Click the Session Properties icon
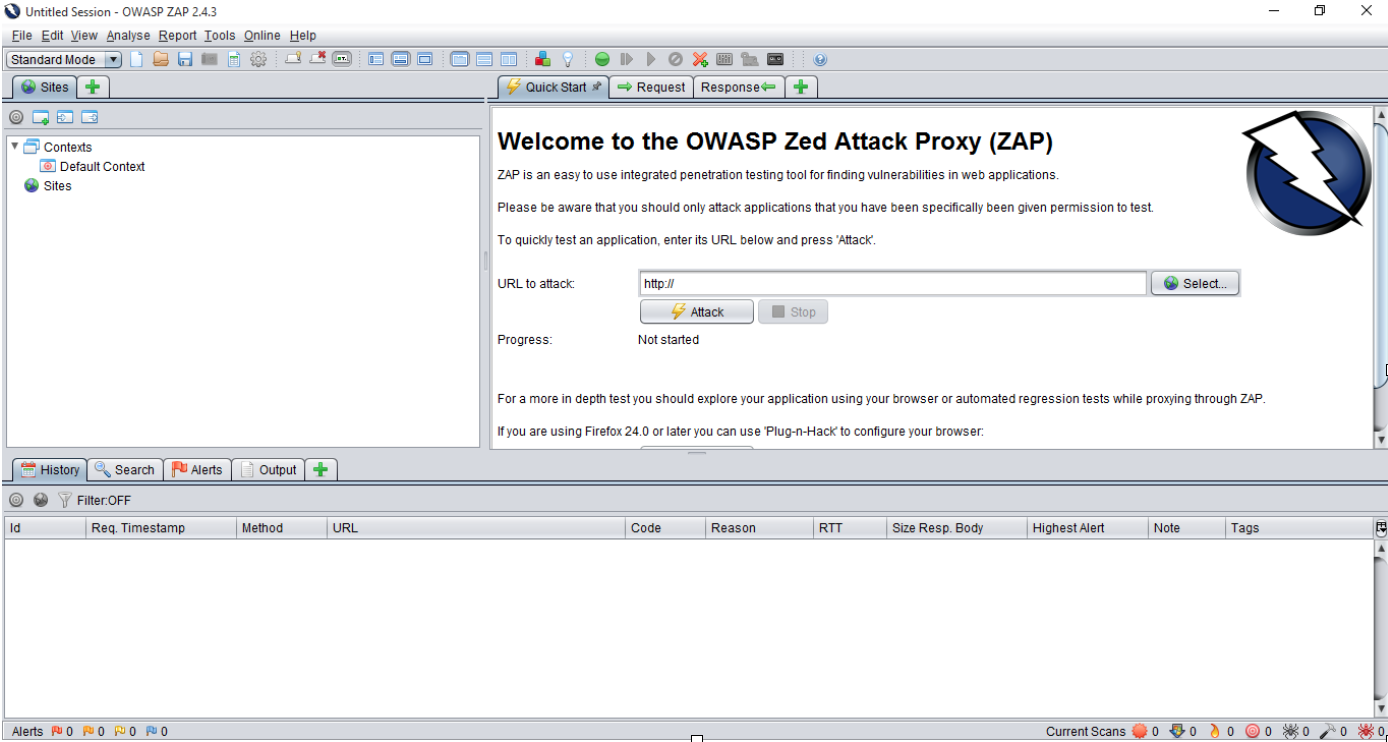This screenshot has height=742, width=1388. click(233, 60)
